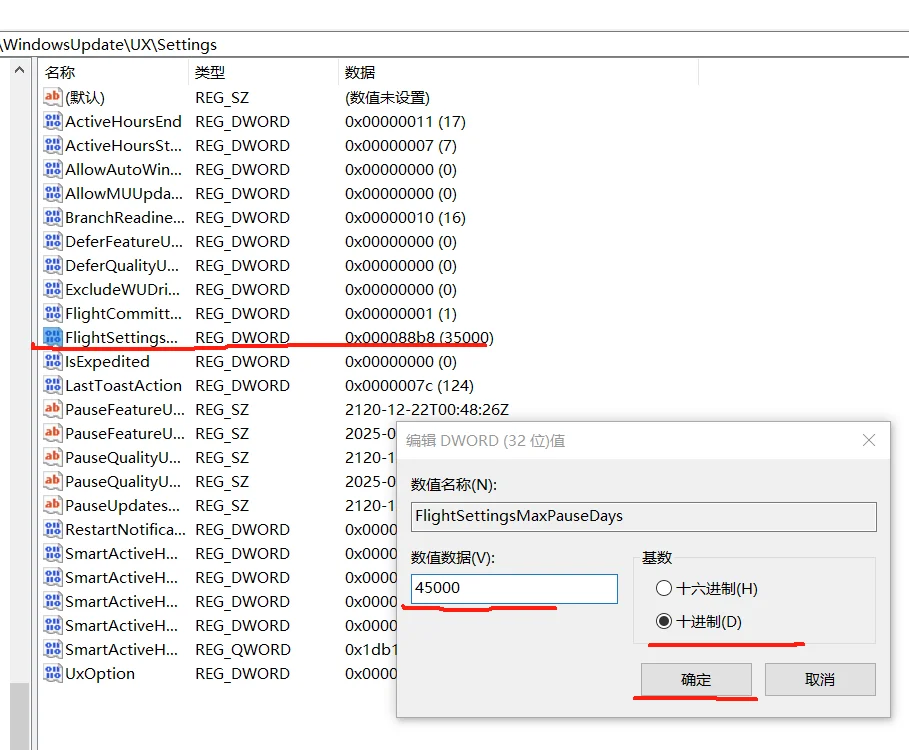Image resolution: width=909 pixels, height=750 pixels.
Task: Click data 0x00000011 (17)
Action: [x=405, y=122]
